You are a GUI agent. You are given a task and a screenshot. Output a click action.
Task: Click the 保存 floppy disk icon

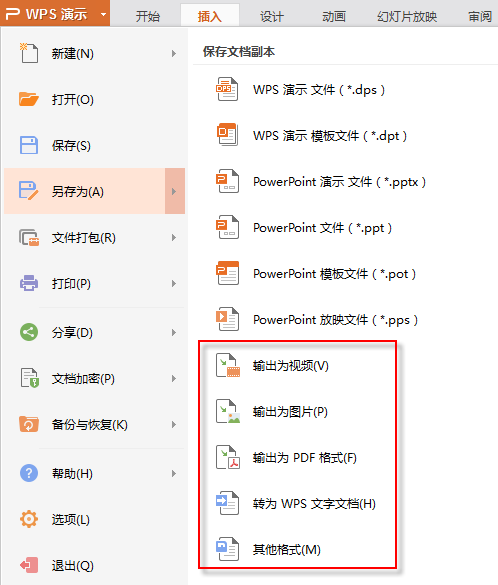point(29,145)
